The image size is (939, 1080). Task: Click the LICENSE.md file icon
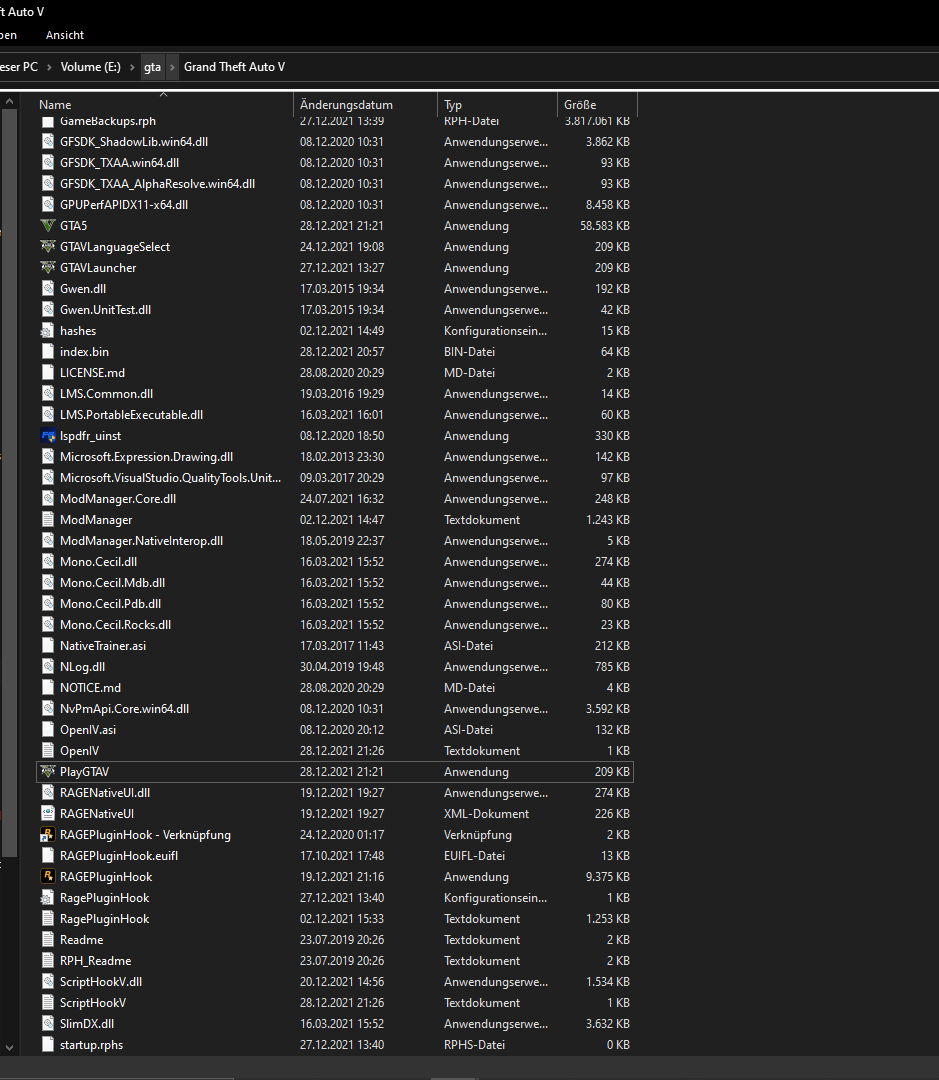pyautogui.click(x=48, y=373)
